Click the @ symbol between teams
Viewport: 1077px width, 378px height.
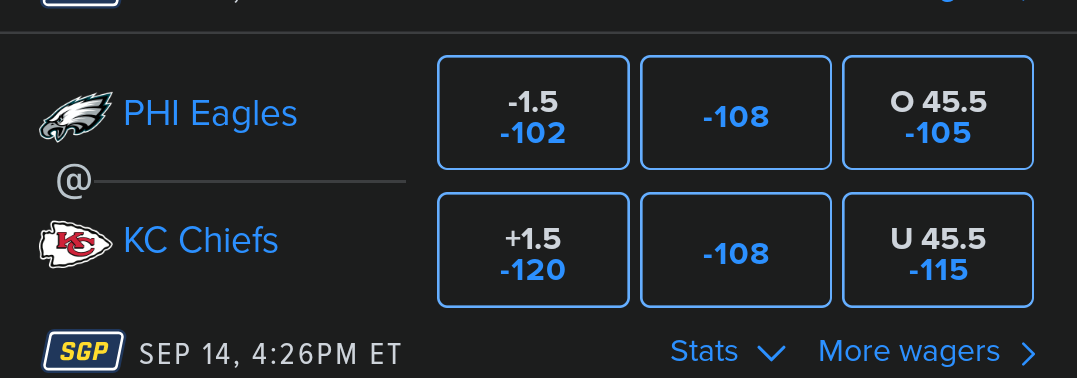click(73, 181)
